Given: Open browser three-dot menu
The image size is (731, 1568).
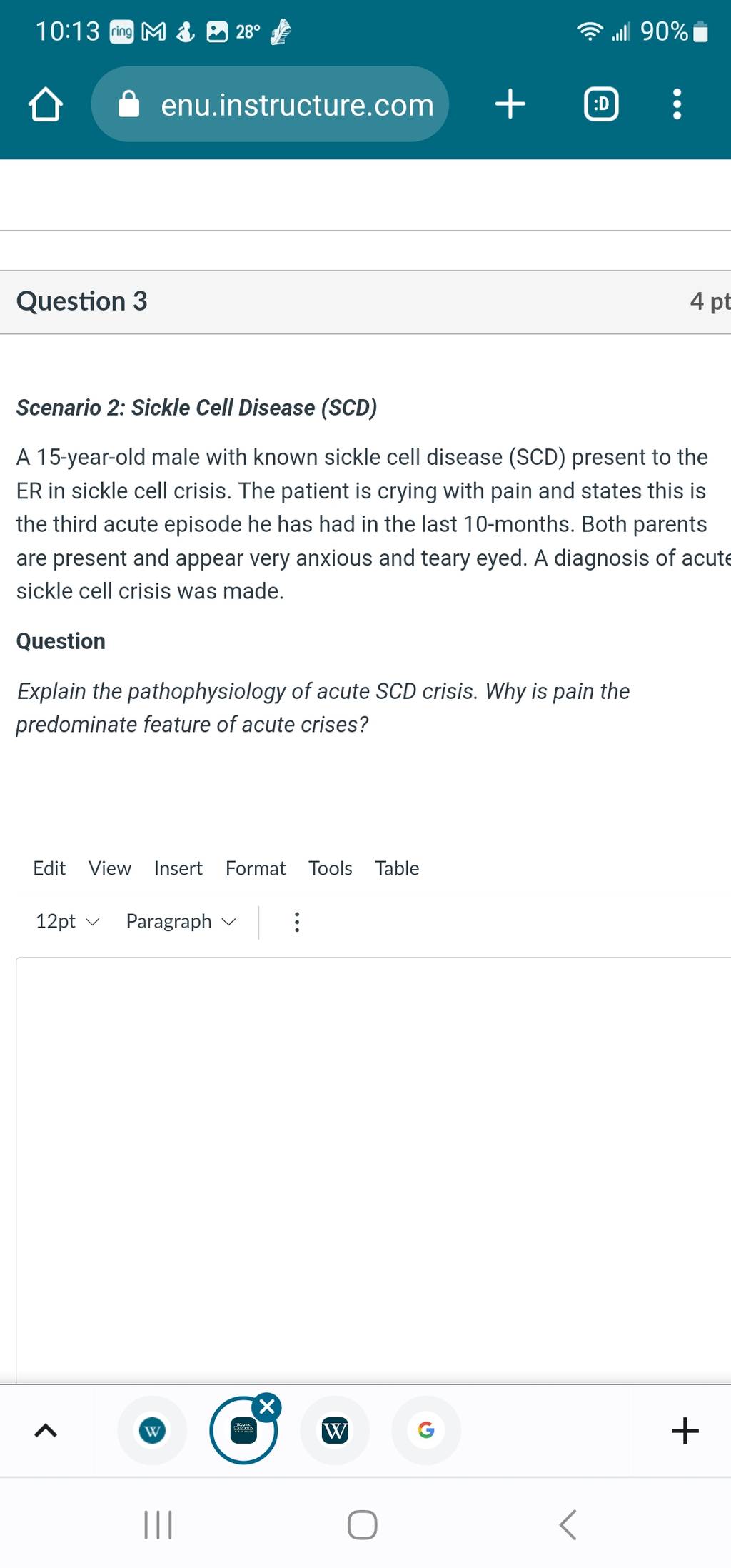Looking at the screenshot, I should (677, 104).
